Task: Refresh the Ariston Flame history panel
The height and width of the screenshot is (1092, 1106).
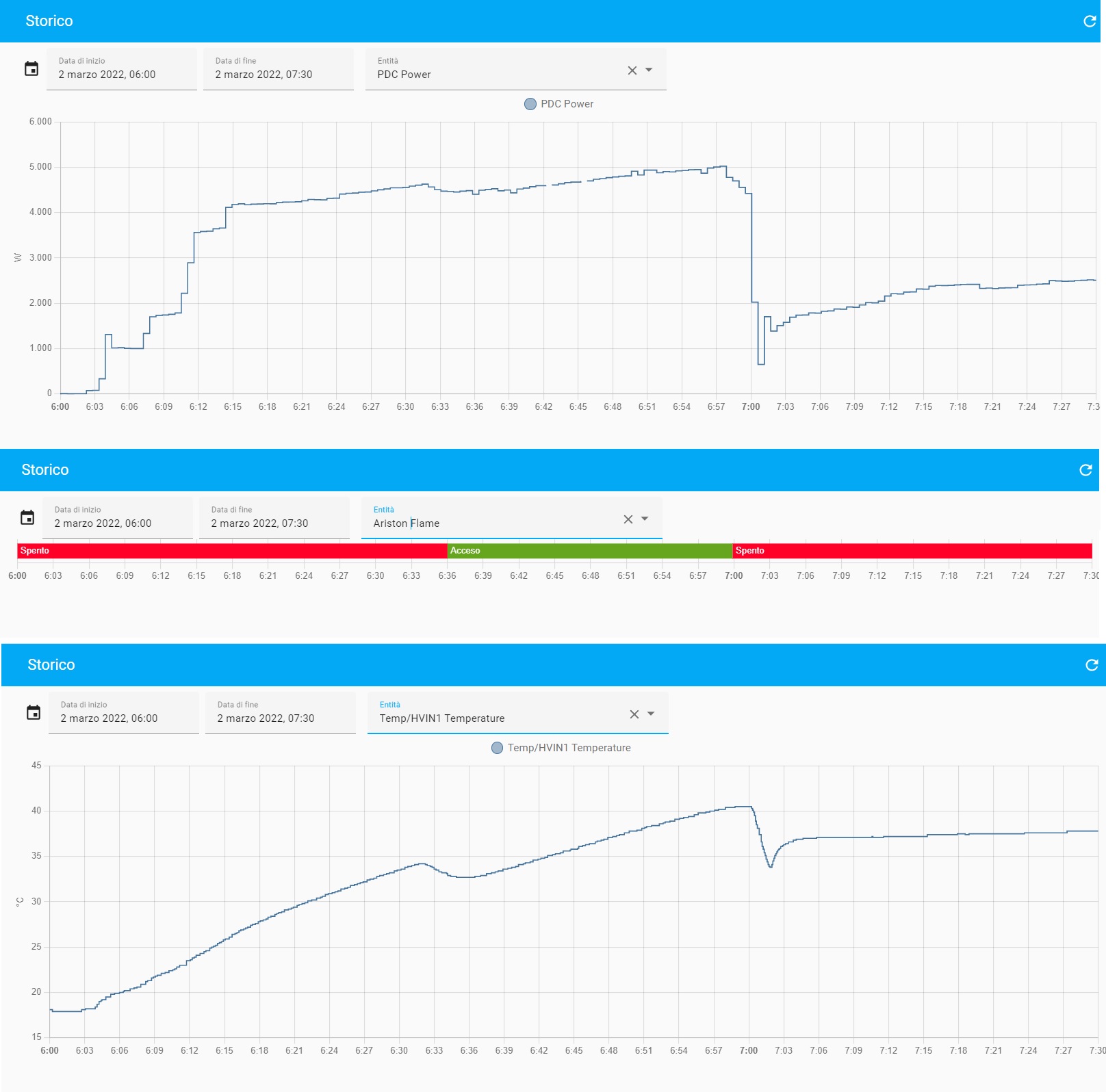Action: 1085,470
